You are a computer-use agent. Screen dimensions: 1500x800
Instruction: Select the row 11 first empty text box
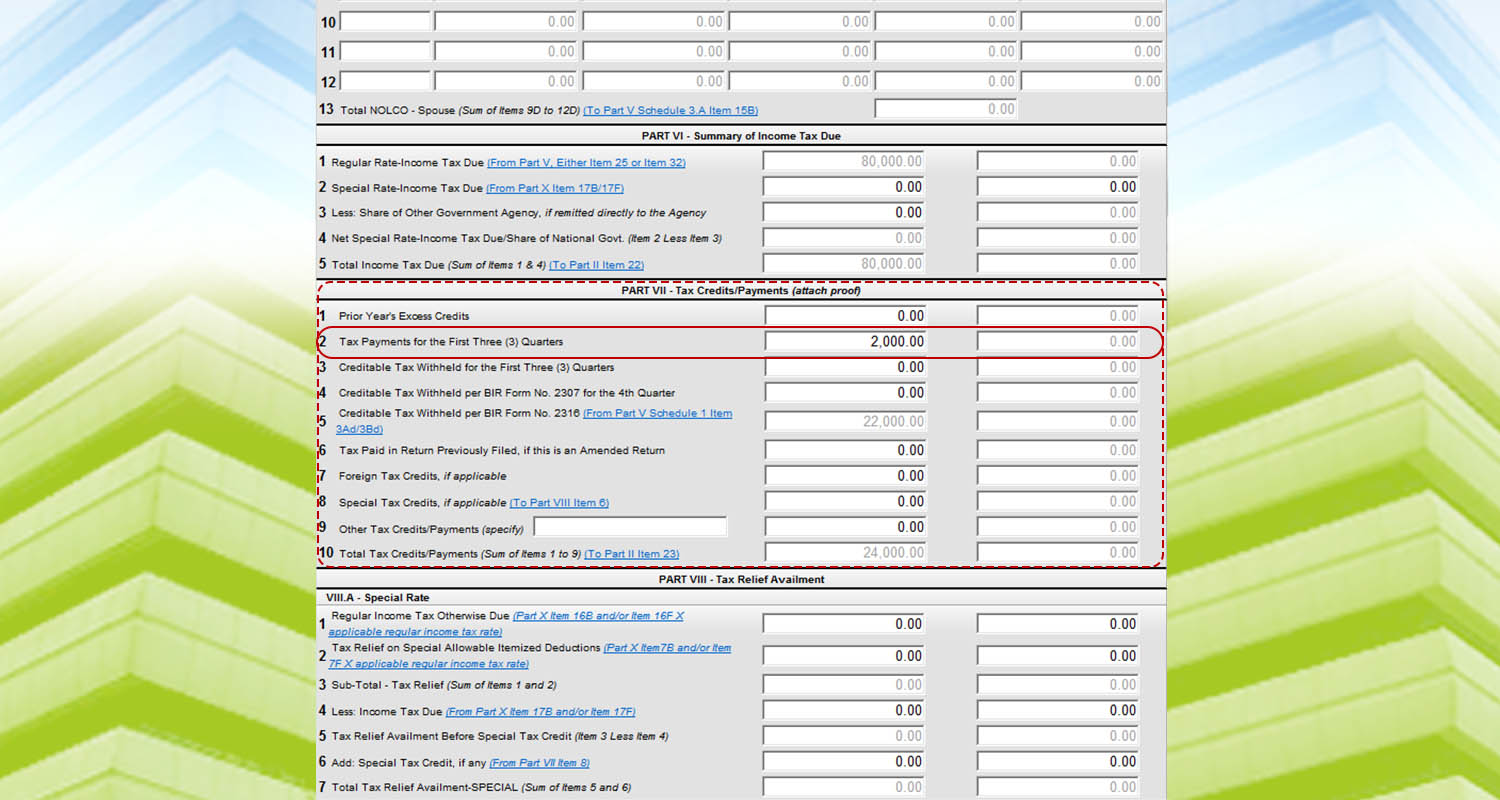pos(385,51)
